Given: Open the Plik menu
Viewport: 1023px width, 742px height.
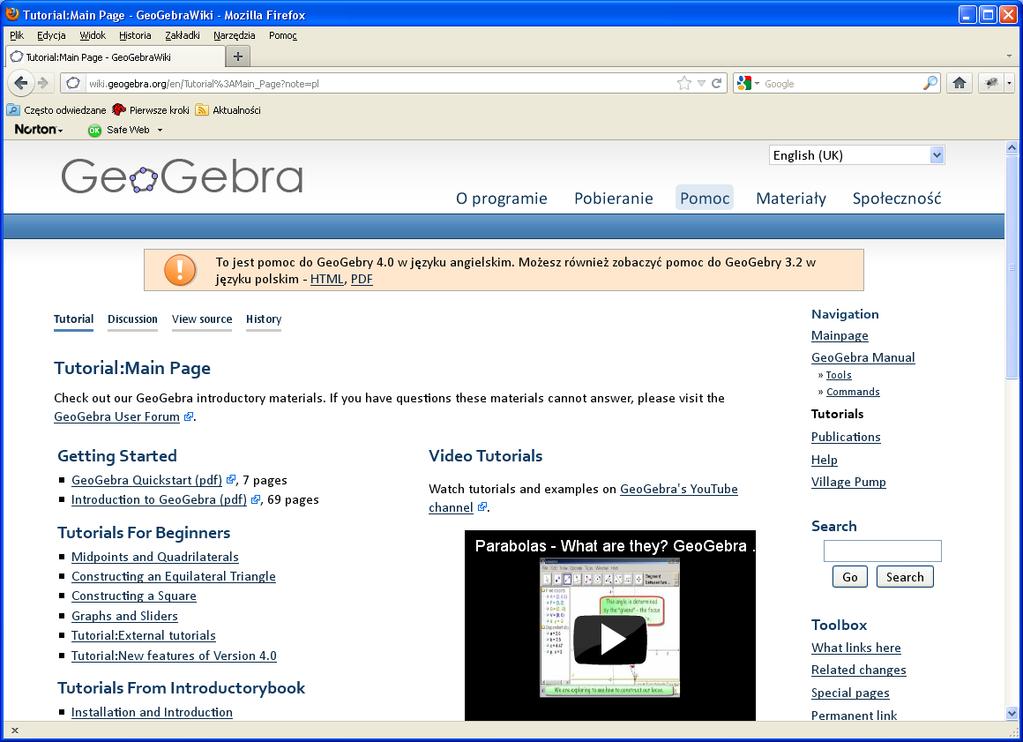Looking at the screenshot, I should [16, 35].
